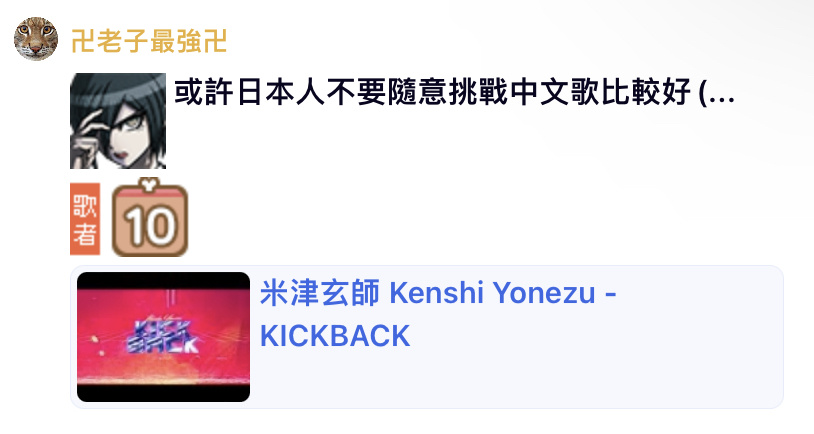This screenshot has height=434, width=814.
Task: Open username 卍老子最強卍 profile
Action: (x=149, y=41)
